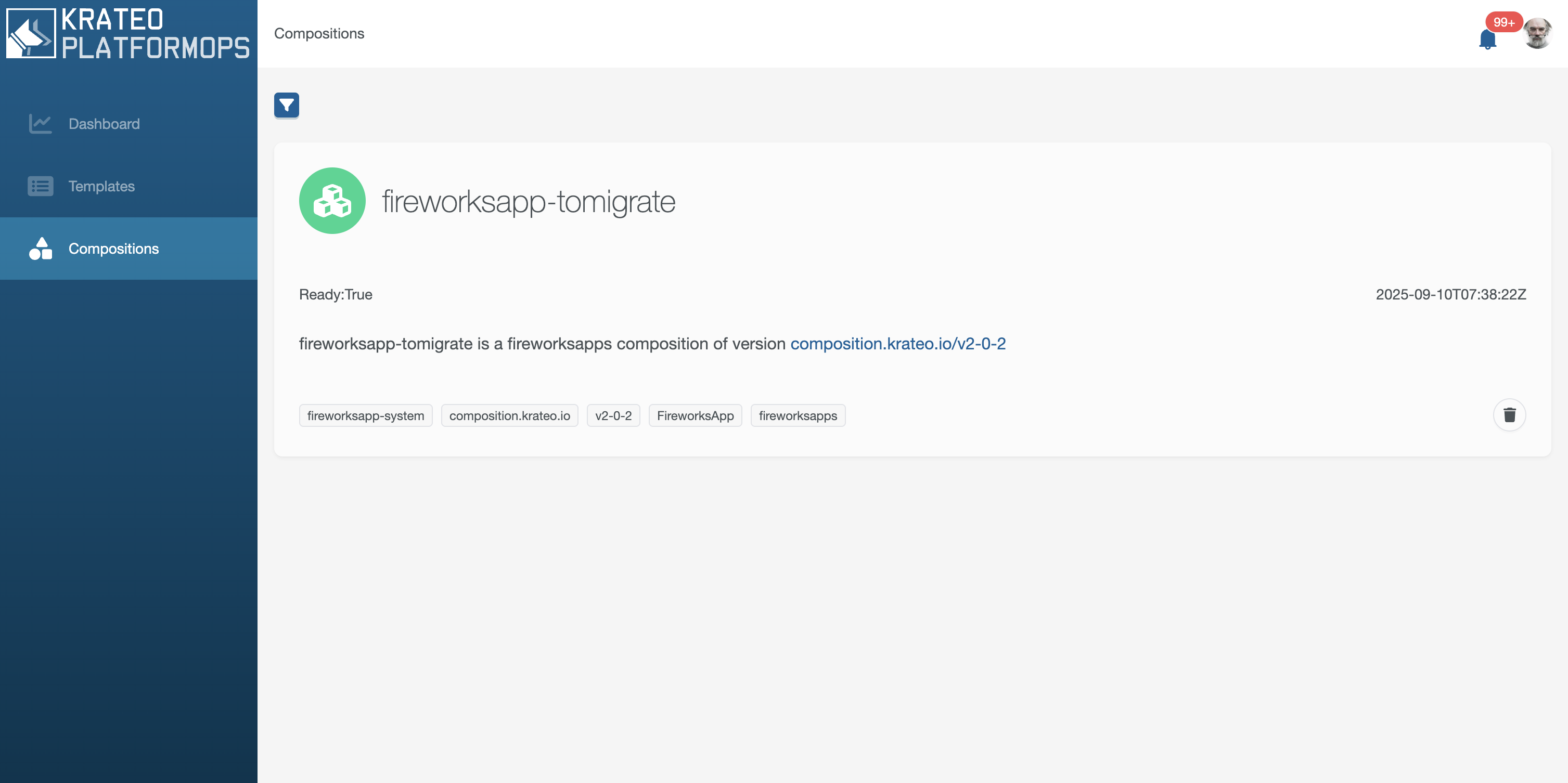Click the Krateo PlatformOps logo

point(128,33)
